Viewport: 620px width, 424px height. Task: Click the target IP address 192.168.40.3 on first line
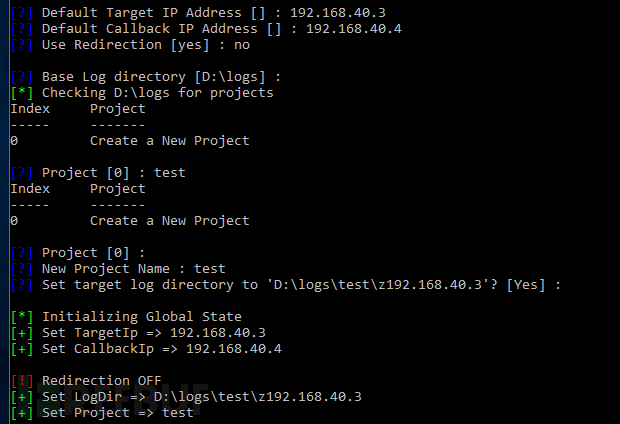(338, 13)
